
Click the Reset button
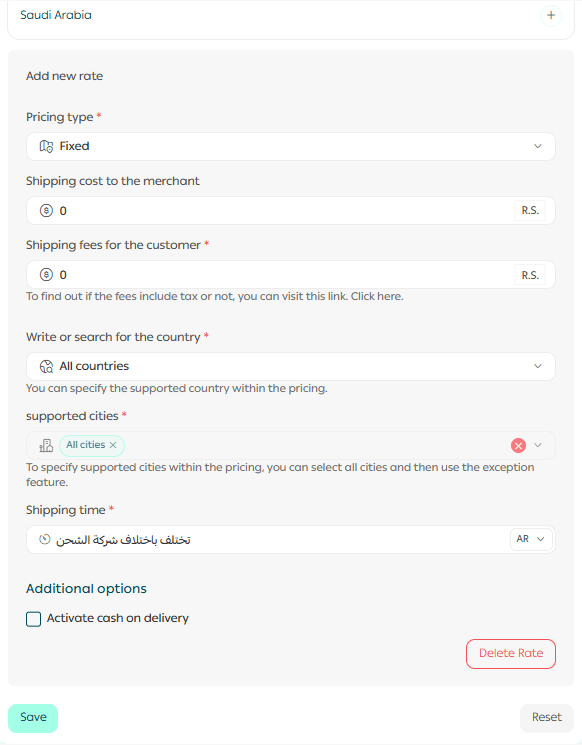[x=547, y=718]
